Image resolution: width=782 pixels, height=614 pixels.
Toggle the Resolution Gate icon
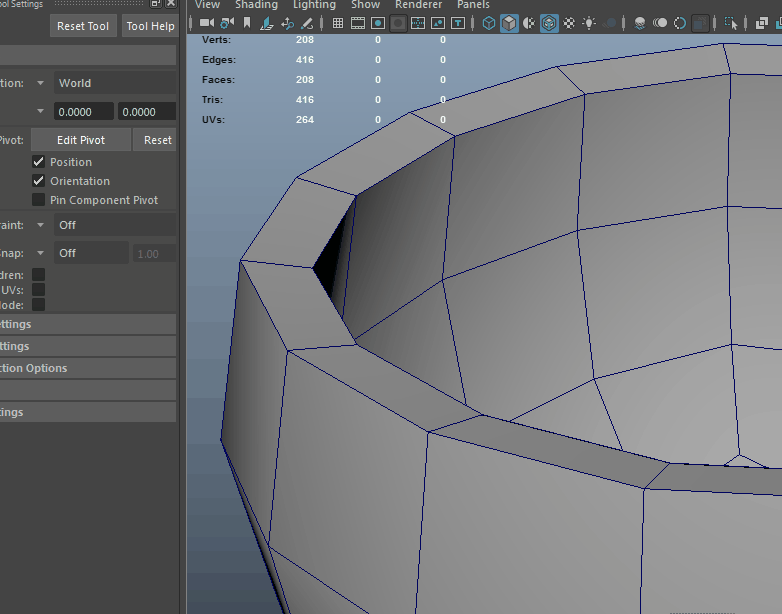coord(378,23)
